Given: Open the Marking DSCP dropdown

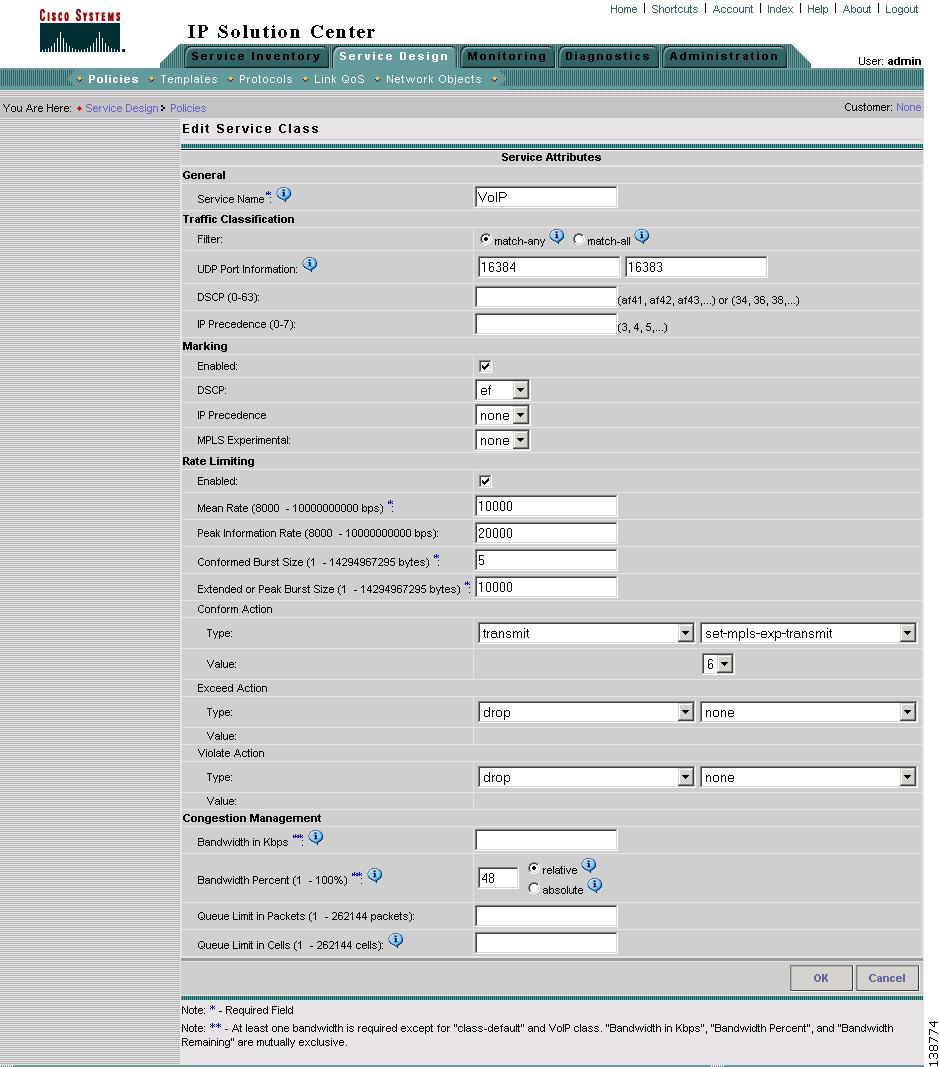Looking at the screenshot, I should coord(502,390).
